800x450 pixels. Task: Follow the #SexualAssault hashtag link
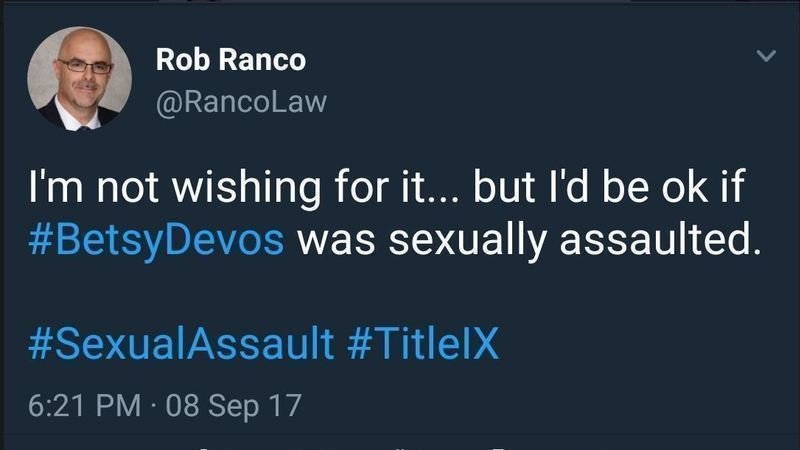181,343
